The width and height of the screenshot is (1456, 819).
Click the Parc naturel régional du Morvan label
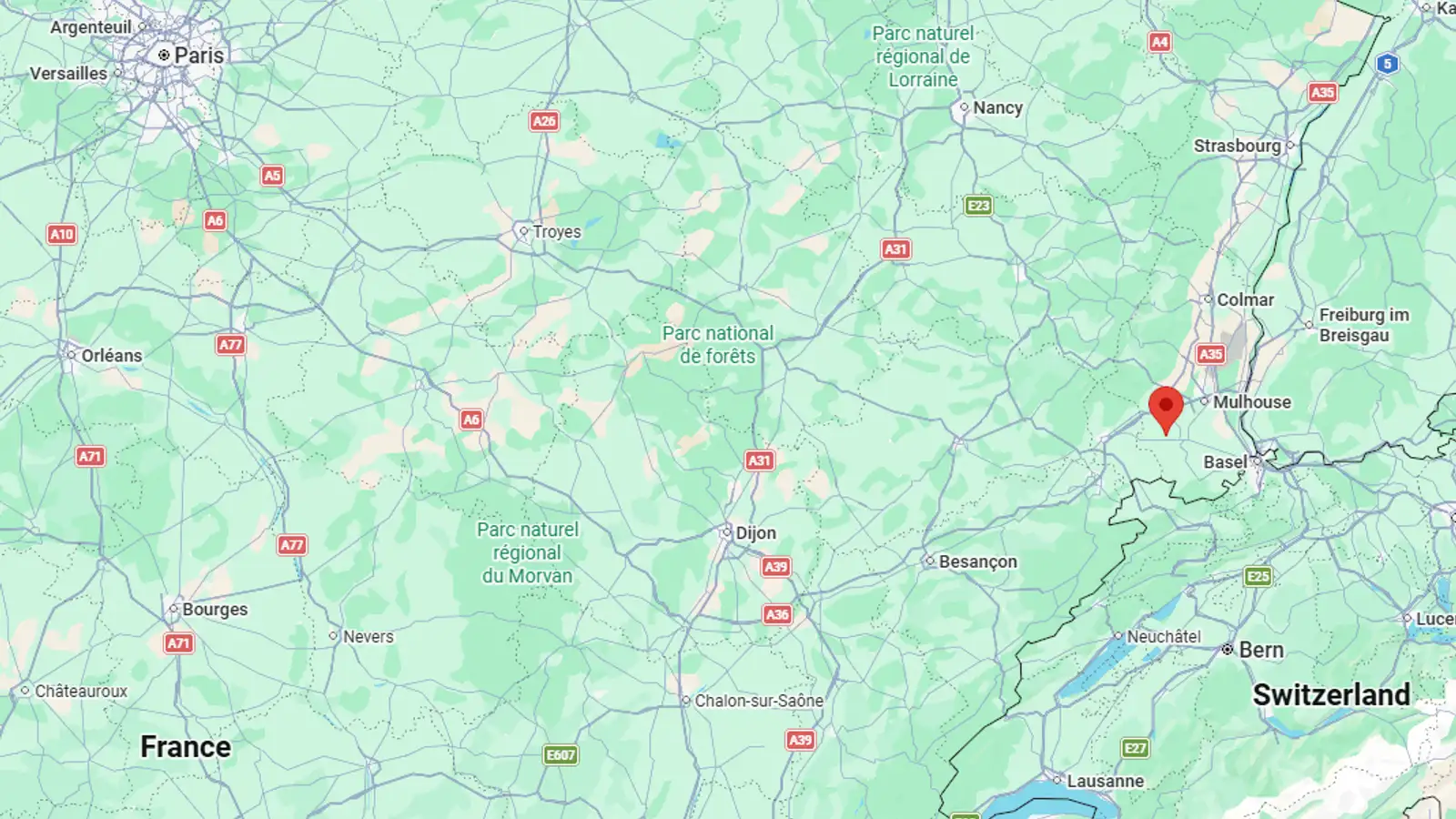pyautogui.click(x=527, y=552)
